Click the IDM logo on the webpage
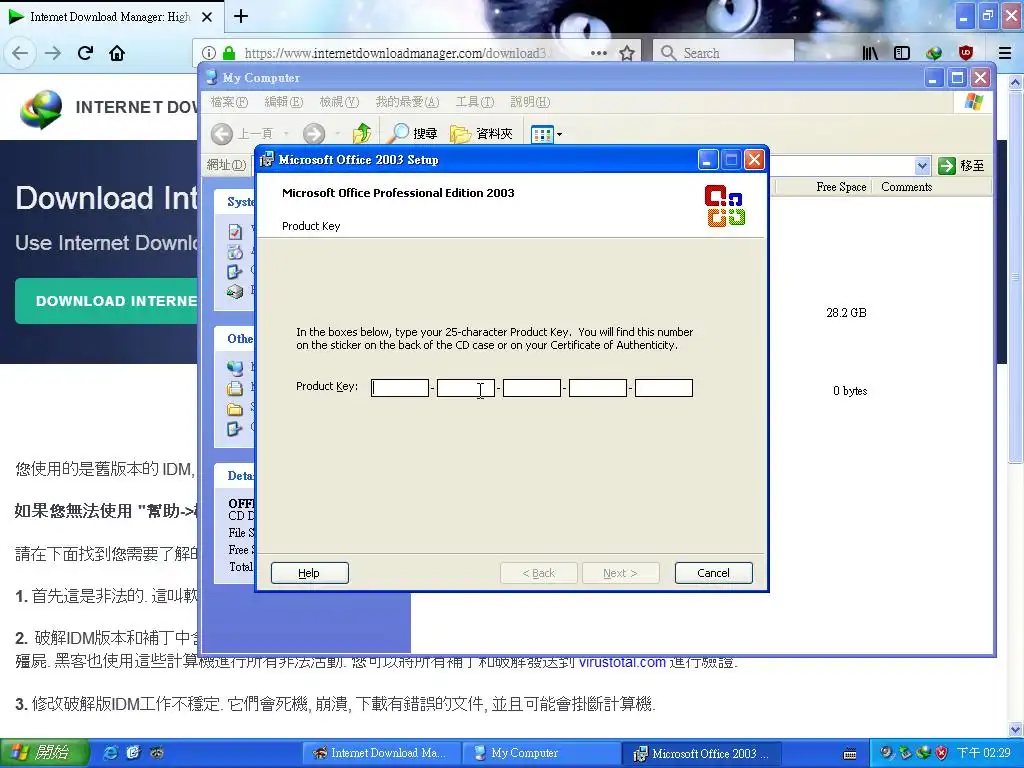 click(41, 108)
